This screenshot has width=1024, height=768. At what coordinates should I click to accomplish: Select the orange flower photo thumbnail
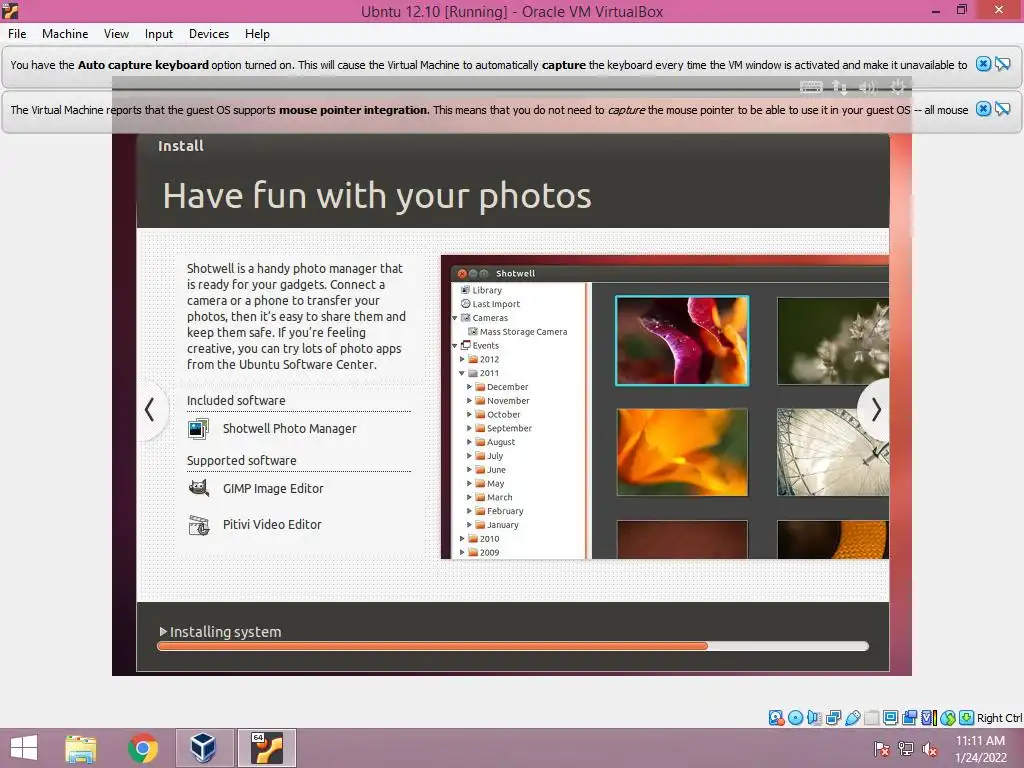point(682,452)
